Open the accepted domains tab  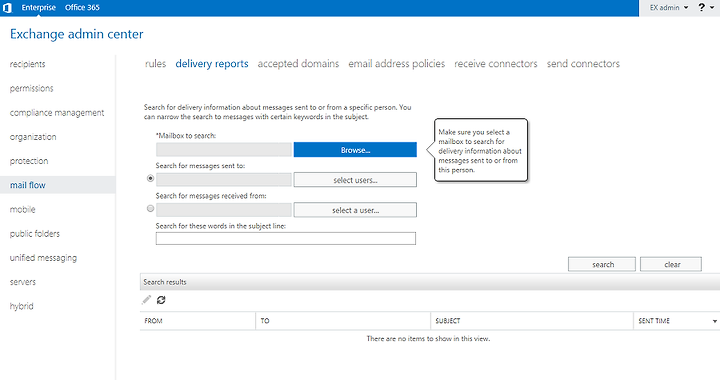coord(298,64)
